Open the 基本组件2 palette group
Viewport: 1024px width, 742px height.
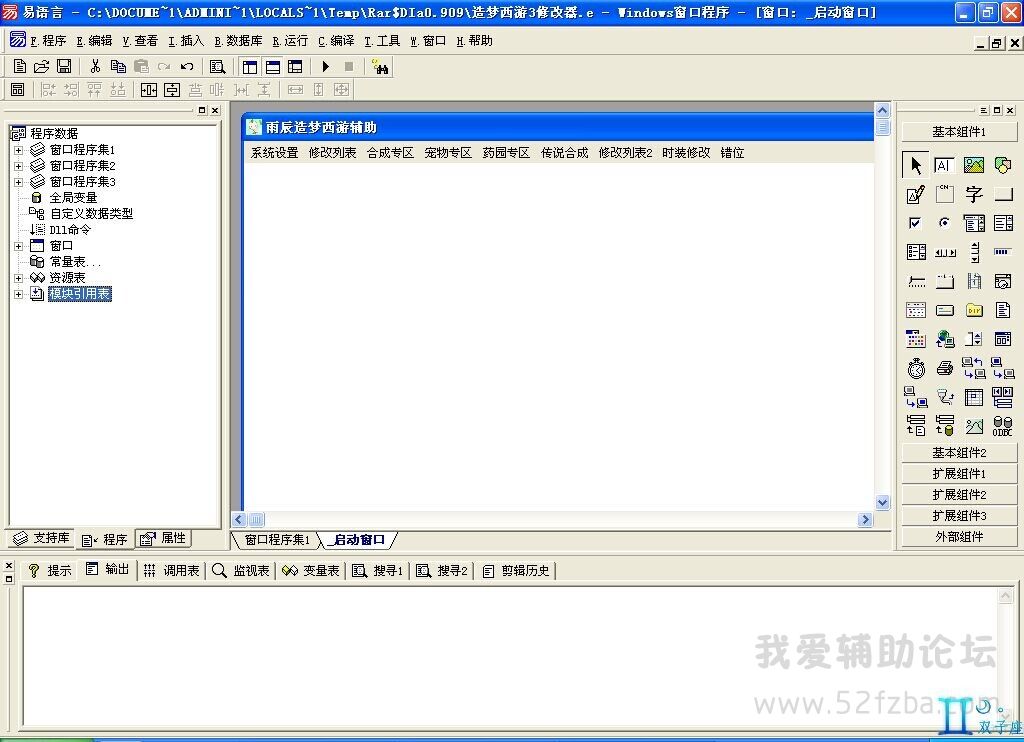click(959, 453)
